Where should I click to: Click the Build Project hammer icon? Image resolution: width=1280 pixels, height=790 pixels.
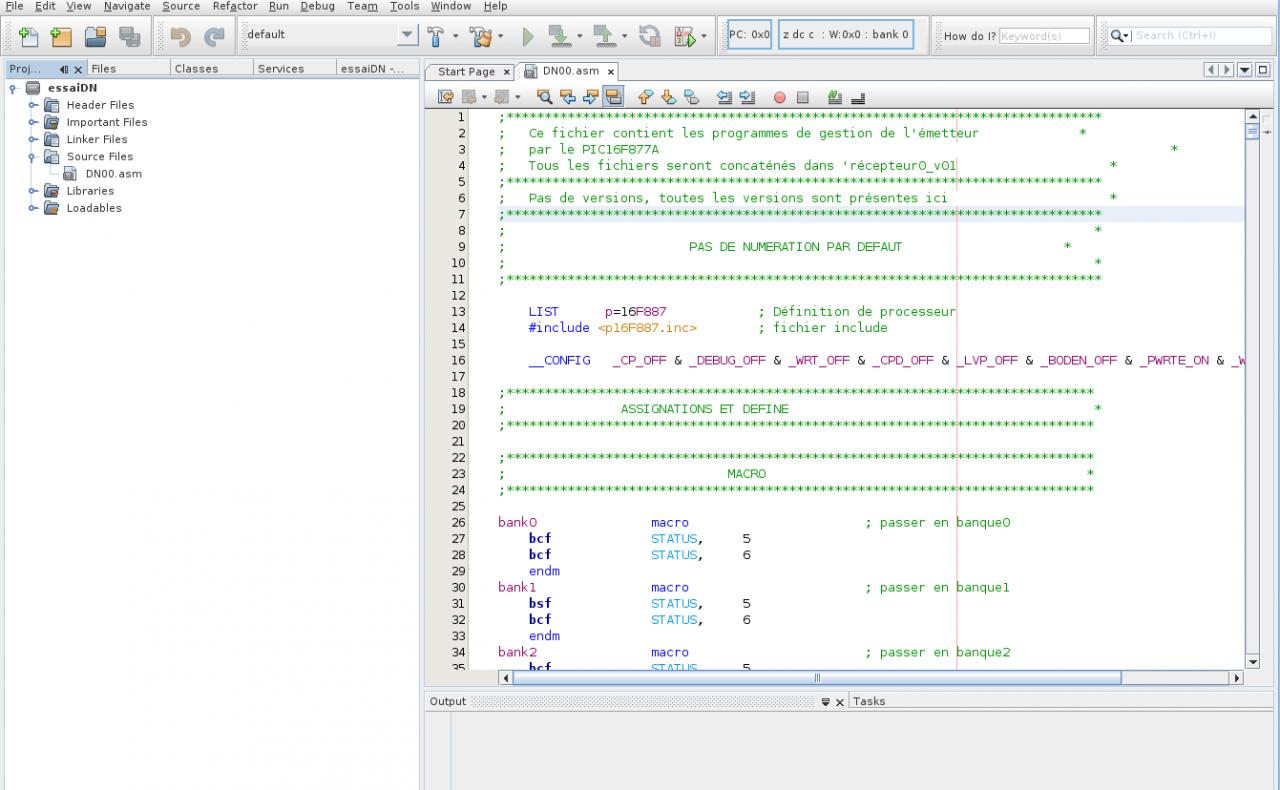(436, 36)
